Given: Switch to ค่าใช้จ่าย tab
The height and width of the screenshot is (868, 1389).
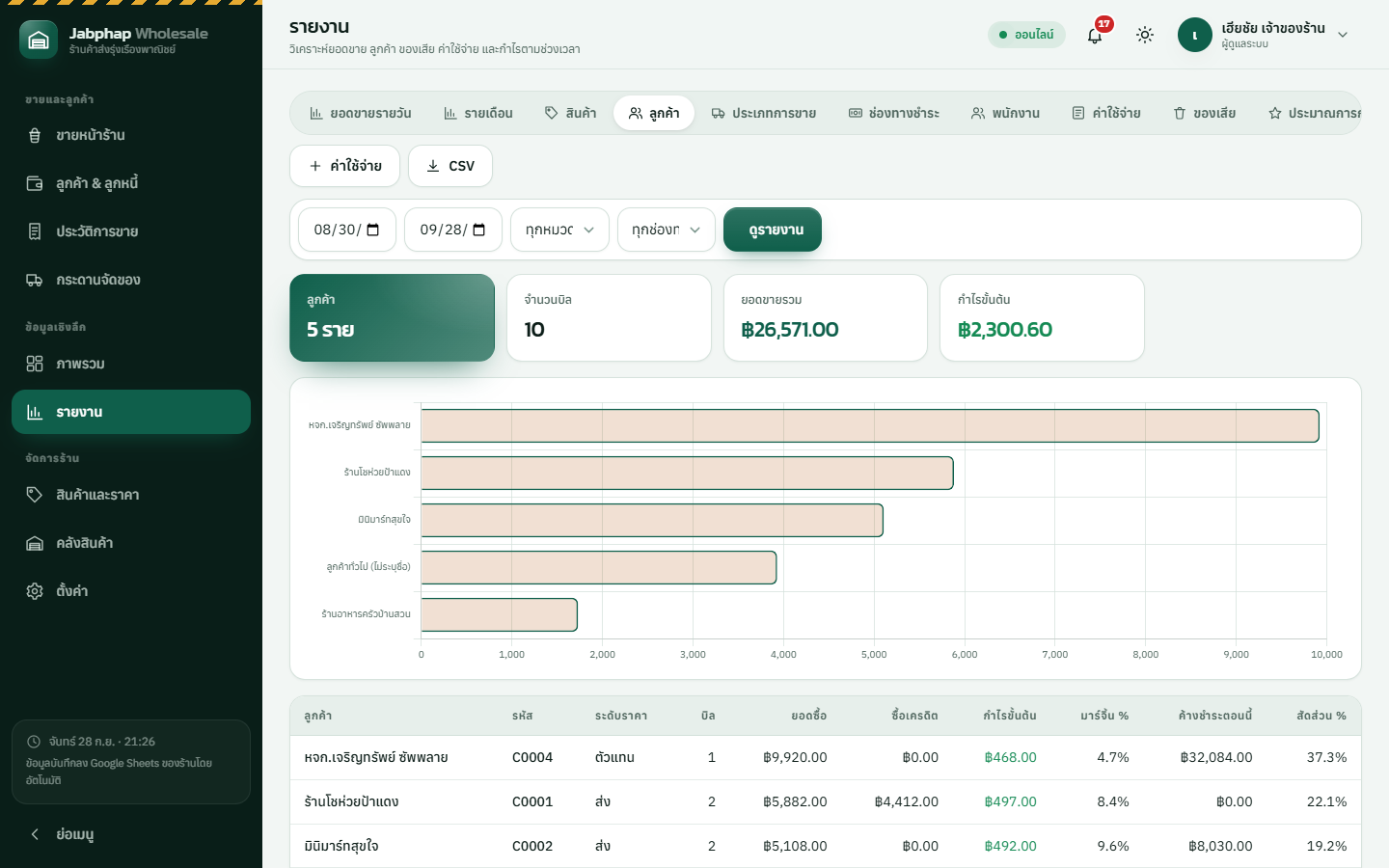Looking at the screenshot, I should pyautogui.click(x=1106, y=113).
